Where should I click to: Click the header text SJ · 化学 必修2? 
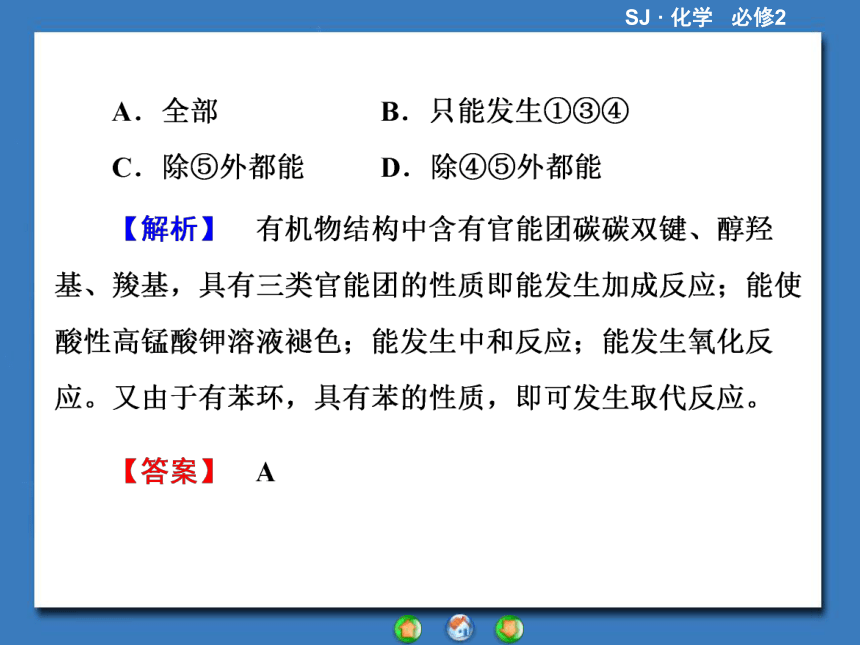pyautogui.click(x=705, y=18)
